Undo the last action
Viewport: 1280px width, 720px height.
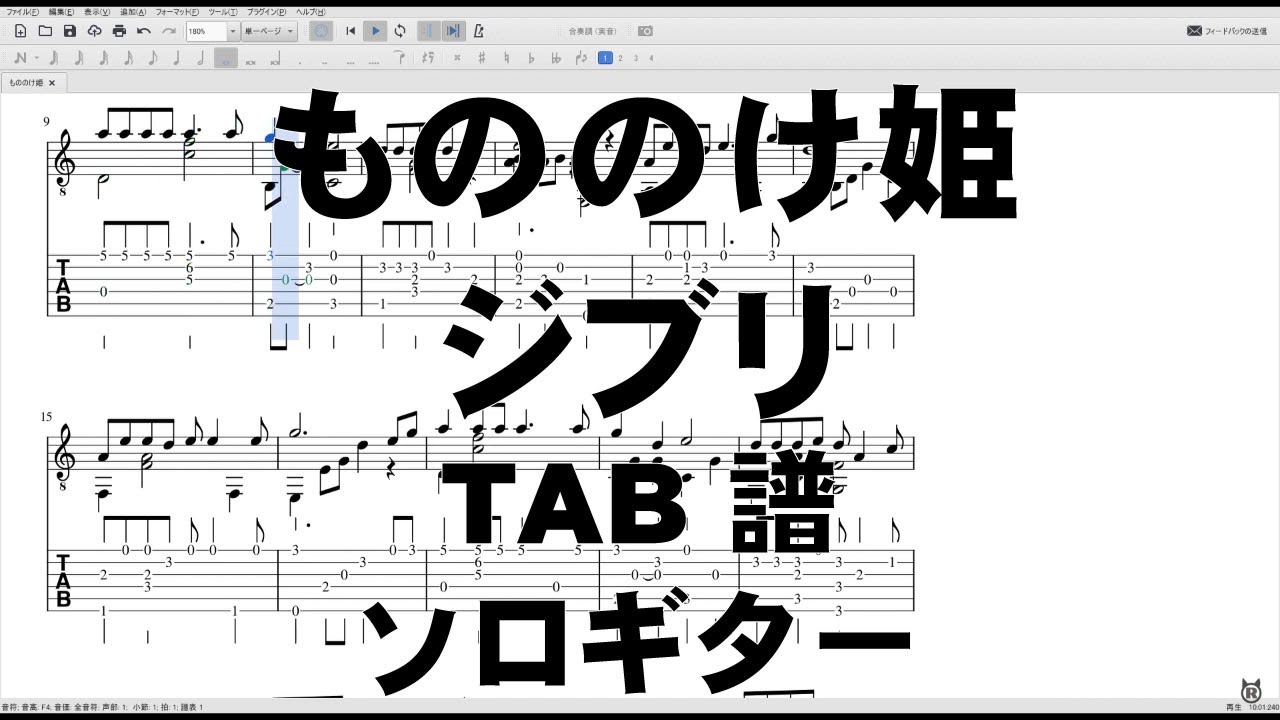144,31
